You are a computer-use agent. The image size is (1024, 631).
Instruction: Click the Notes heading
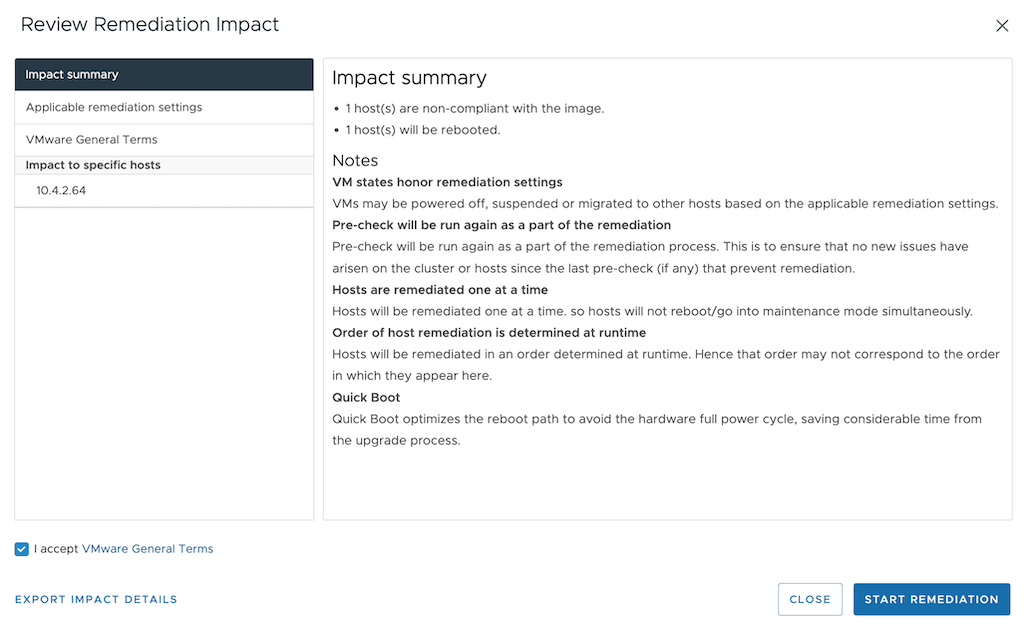pos(355,160)
